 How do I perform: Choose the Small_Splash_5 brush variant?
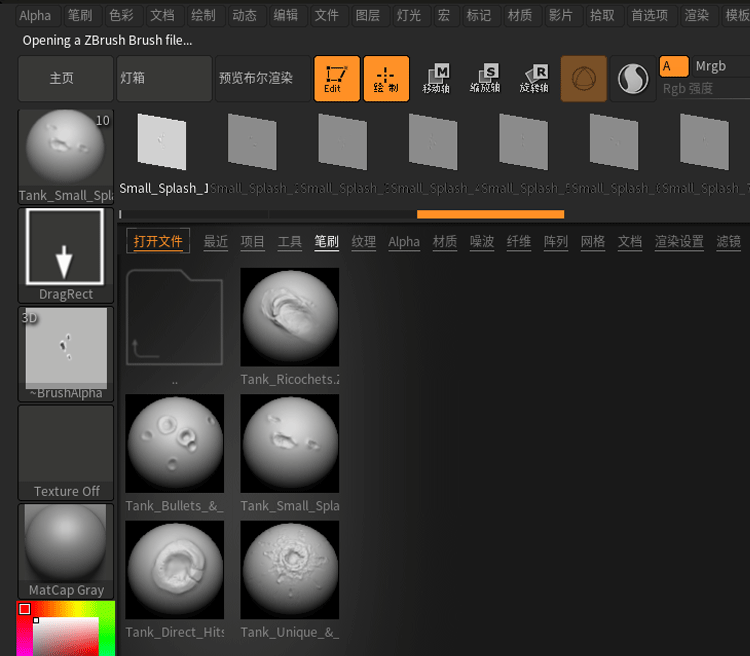(x=523, y=154)
